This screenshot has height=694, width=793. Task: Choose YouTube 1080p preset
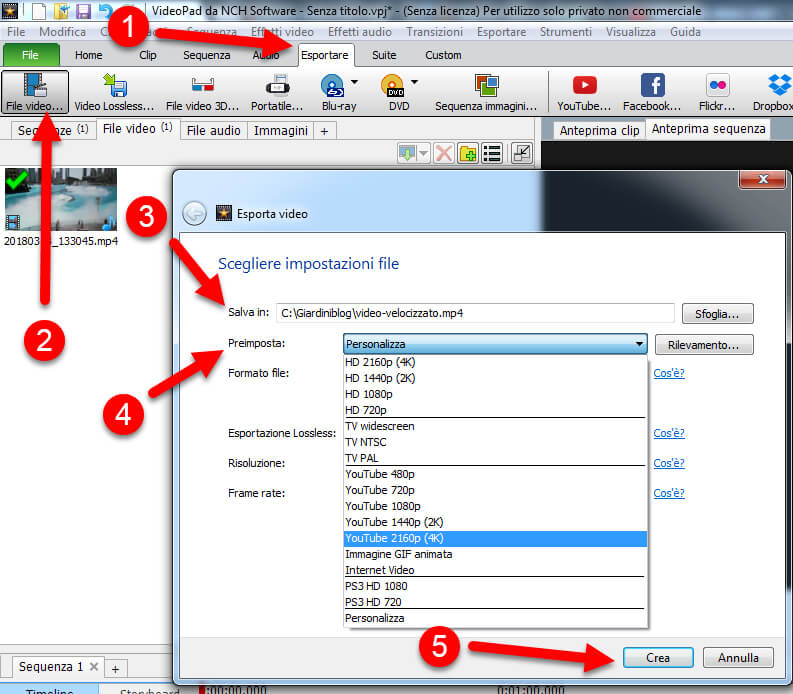pyautogui.click(x=495, y=506)
